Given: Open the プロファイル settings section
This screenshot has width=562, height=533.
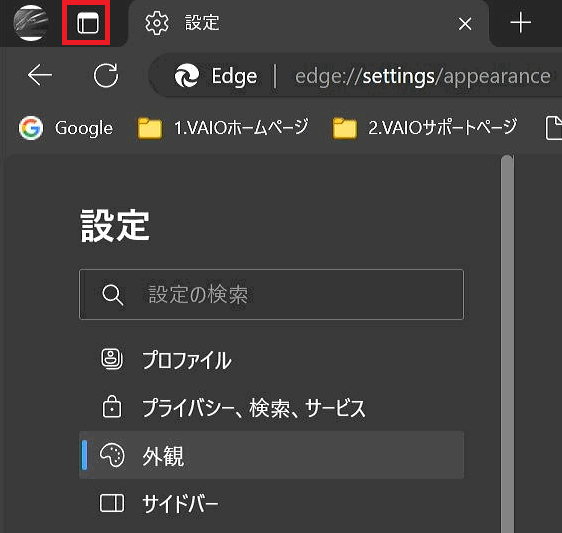Looking at the screenshot, I should click(x=271, y=360).
